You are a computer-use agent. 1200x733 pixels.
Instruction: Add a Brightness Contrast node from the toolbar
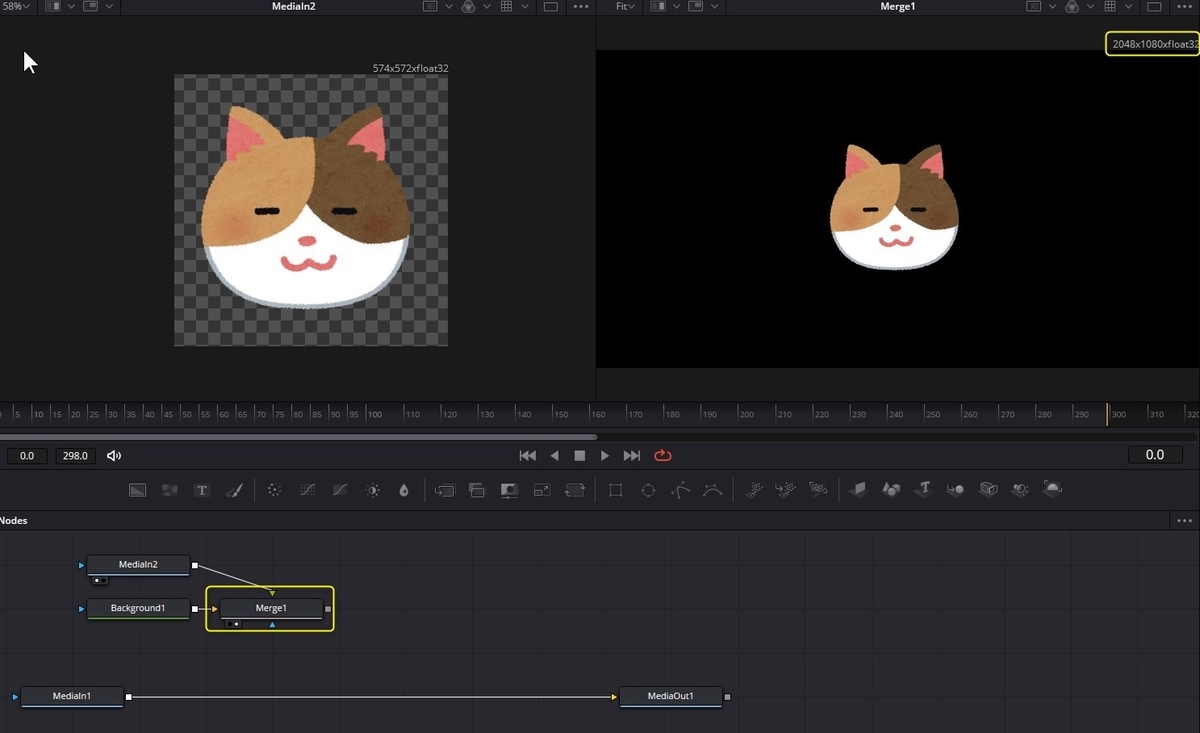[373, 490]
